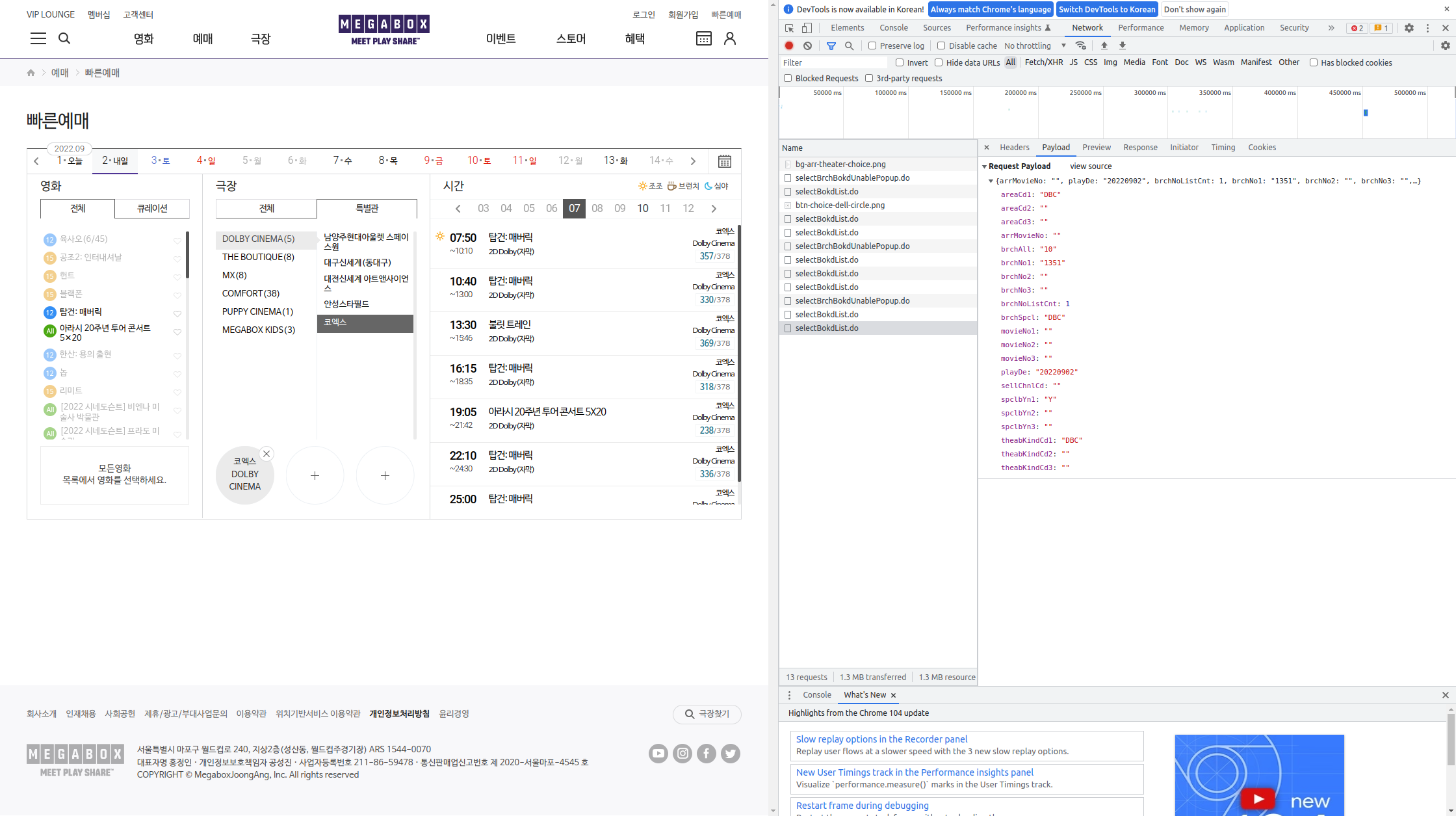Open the Megabox hamburger menu icon
This screenshot has height=816, width=1456.
(x=38, y=38)
